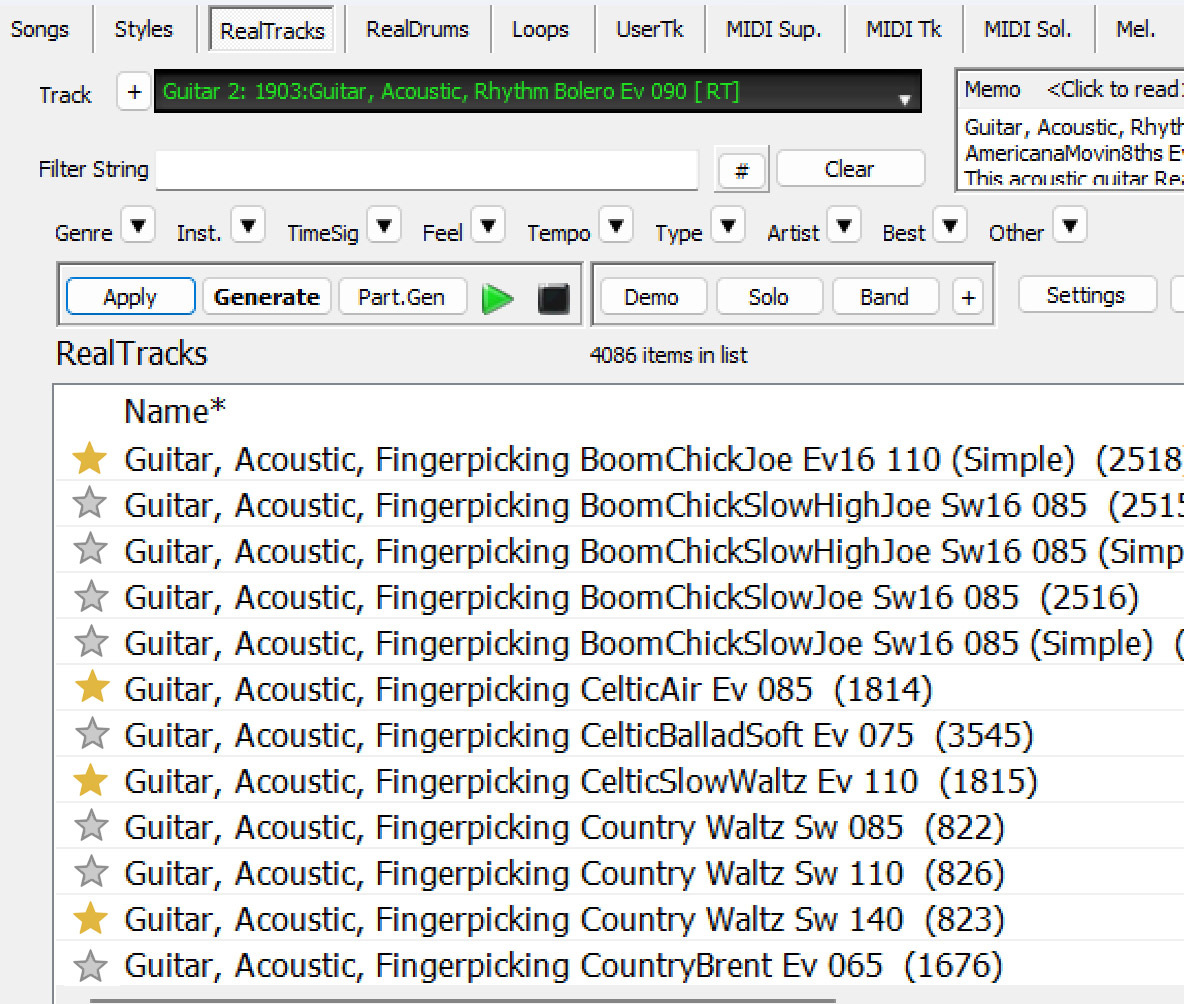Unfavorite the BoomChickJoe Ev16 110 star
Image resolution: width=1184 pixels, height=1004 pixels.
[90, 460]
